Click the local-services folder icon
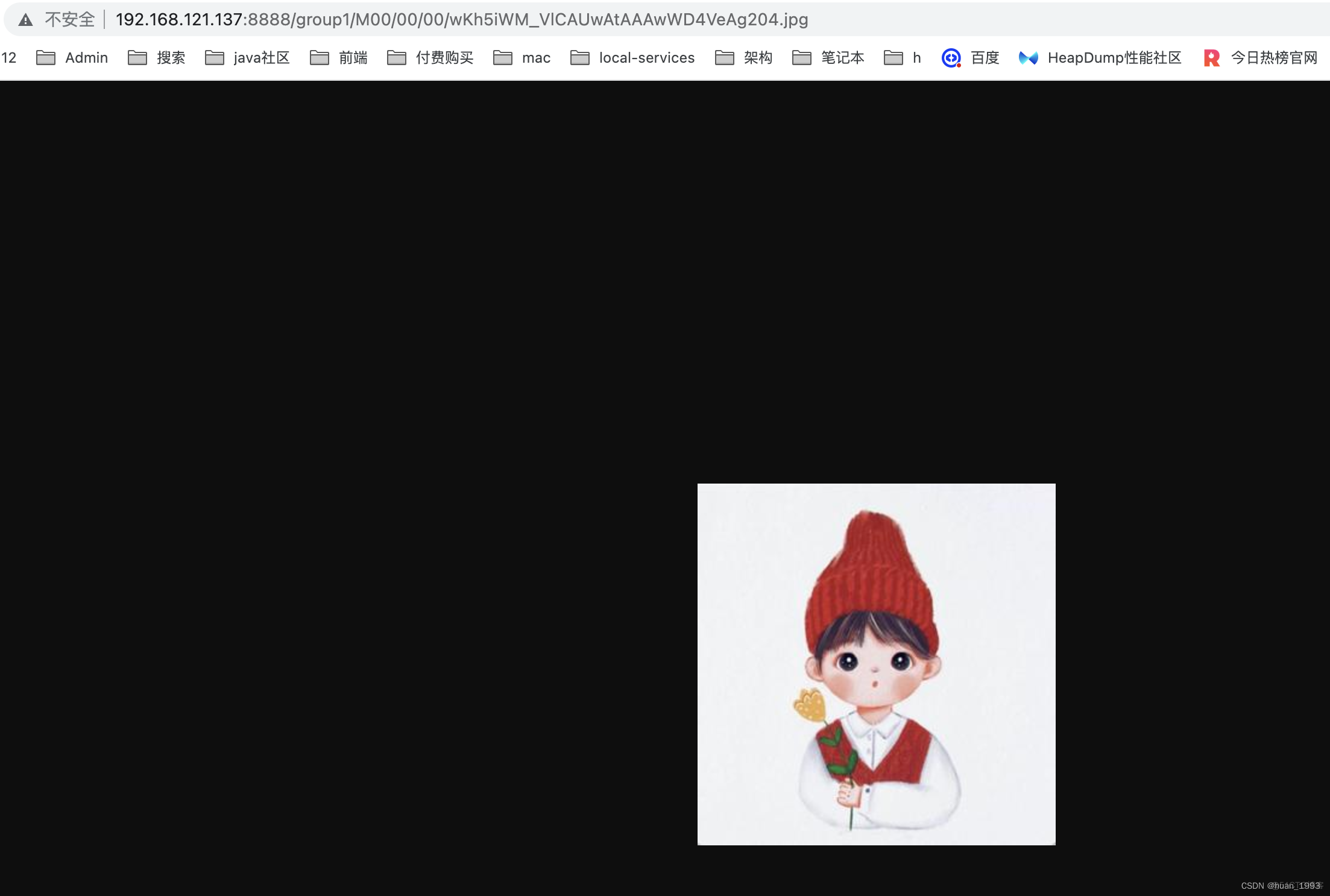The width and height of the screenshot is (1330, 896). tap(580, 58)
